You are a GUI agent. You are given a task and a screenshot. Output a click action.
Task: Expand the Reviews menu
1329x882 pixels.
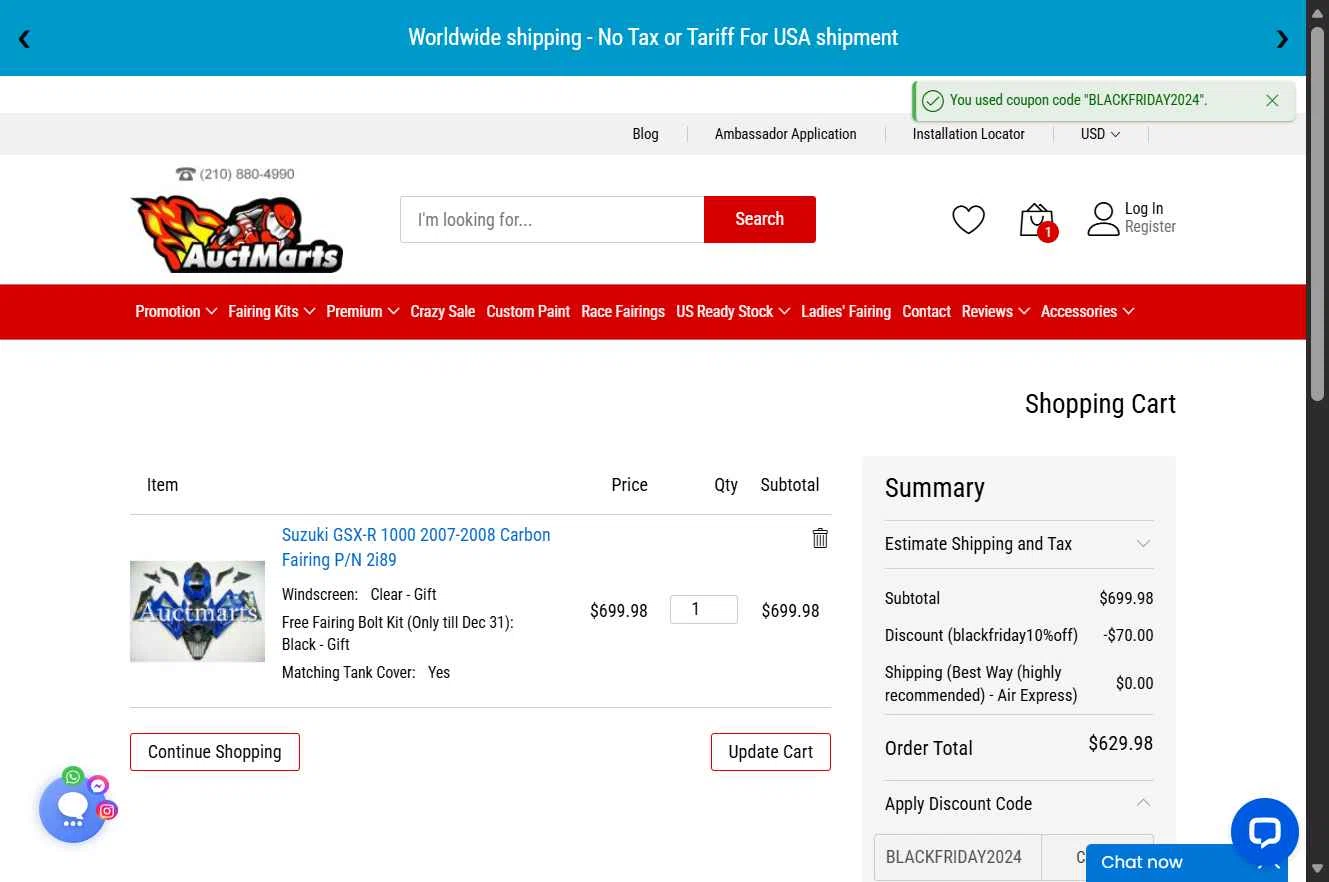(995, 312)
